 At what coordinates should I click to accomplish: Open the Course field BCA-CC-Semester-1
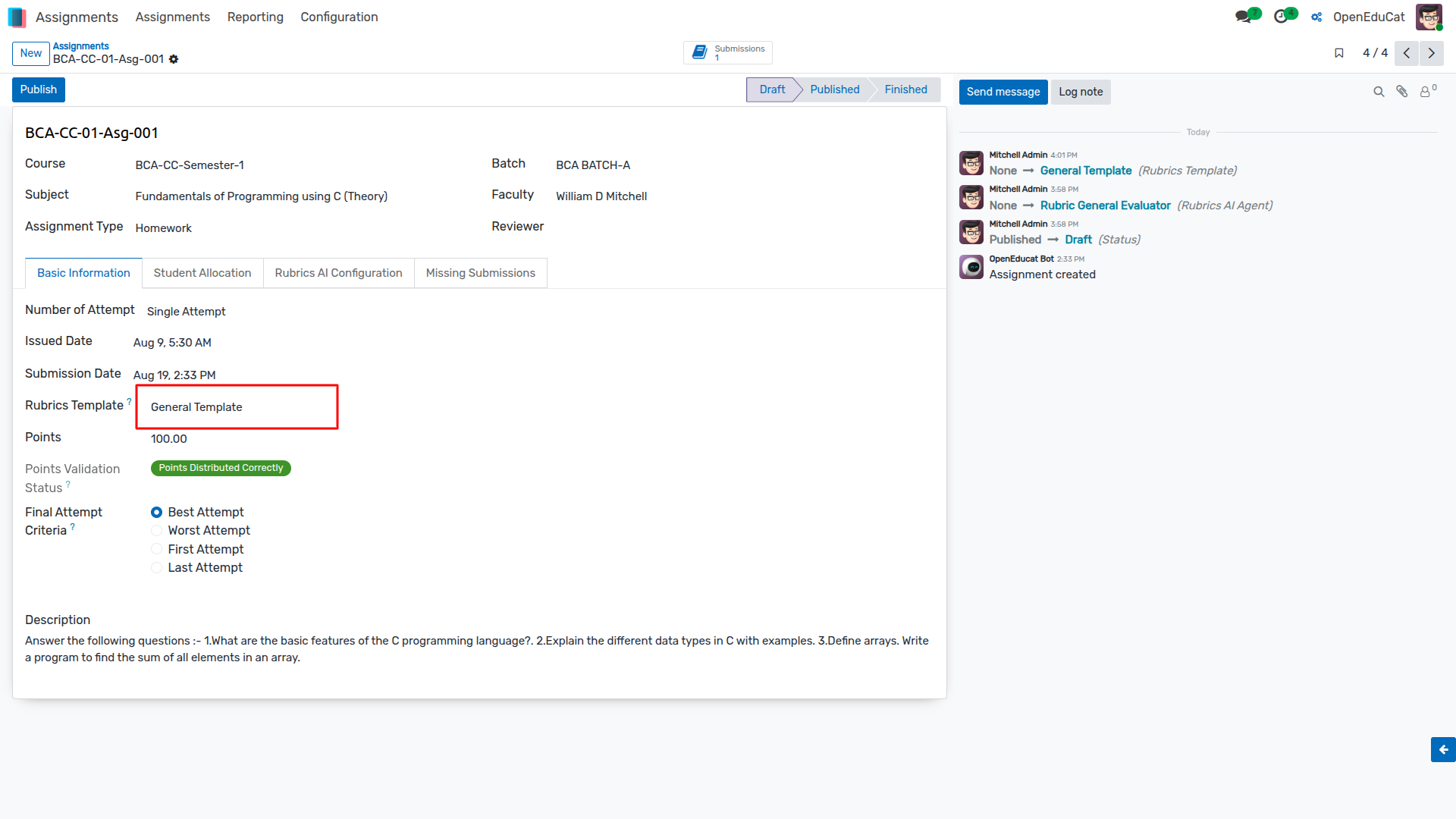click(x=190, y=165)
